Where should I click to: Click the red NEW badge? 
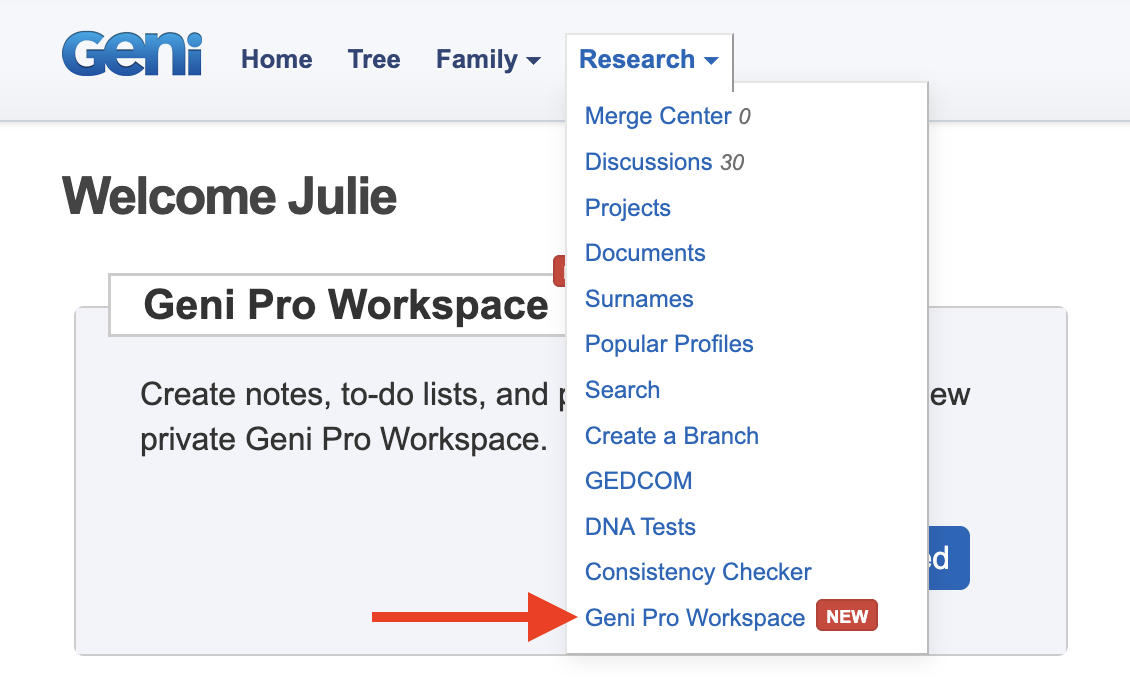[846, 616]
